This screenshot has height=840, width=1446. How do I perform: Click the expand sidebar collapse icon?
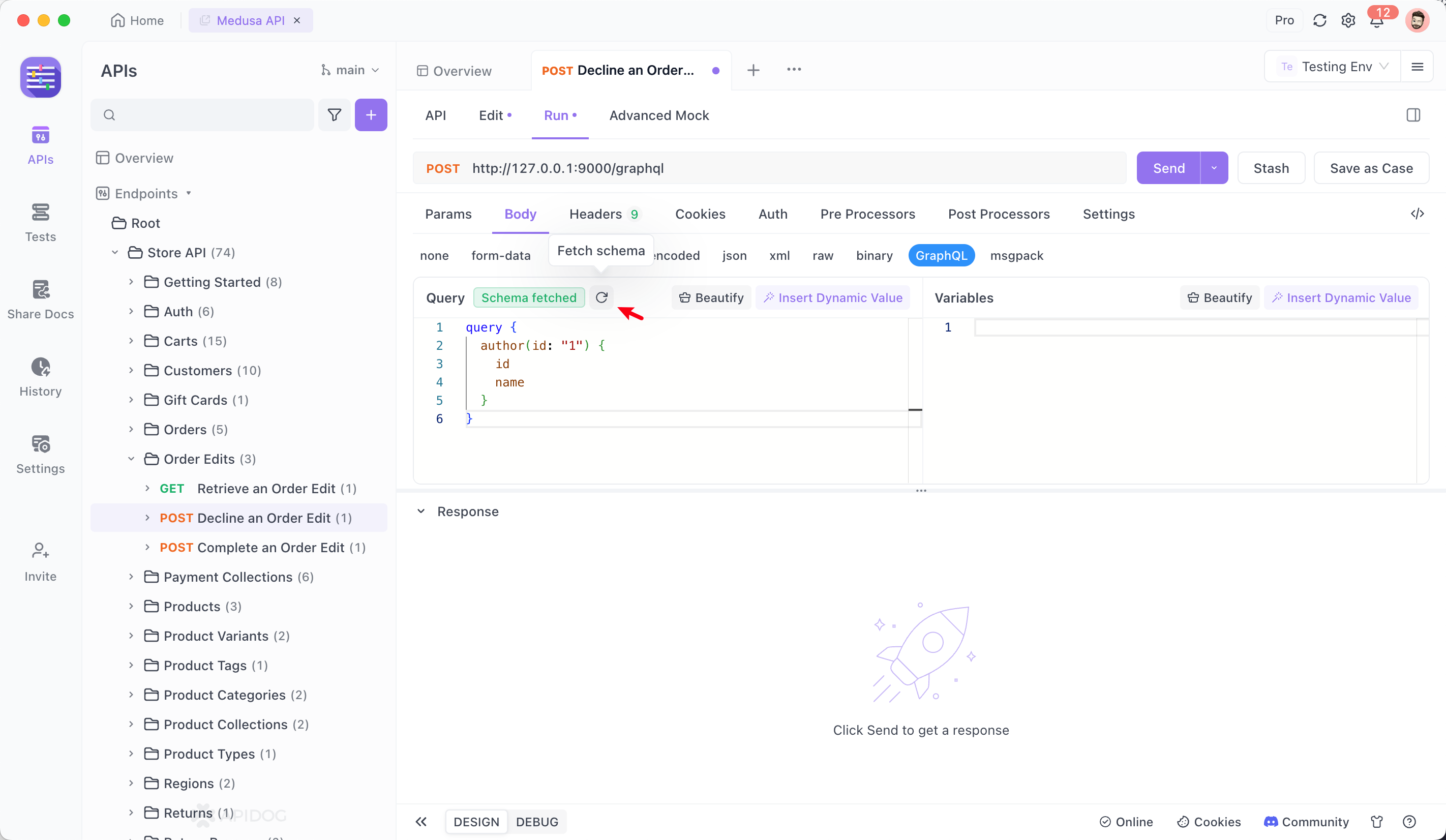pyautogui.click(x=421, y=821)
